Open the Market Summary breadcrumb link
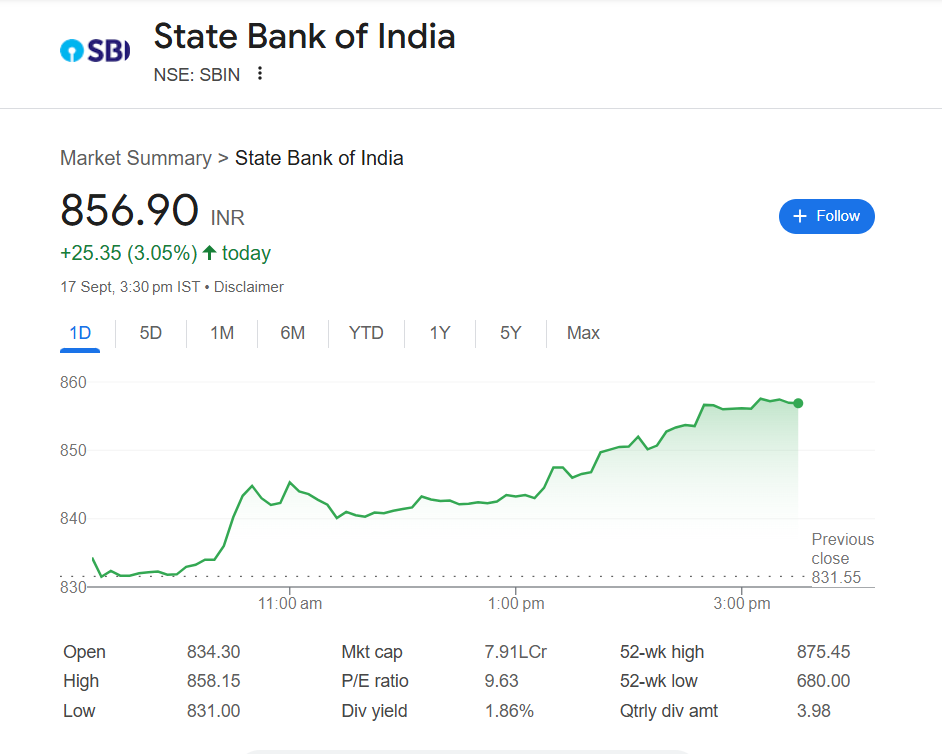The width and height of the screenshot is (942, 754). [x=136, y=158]
